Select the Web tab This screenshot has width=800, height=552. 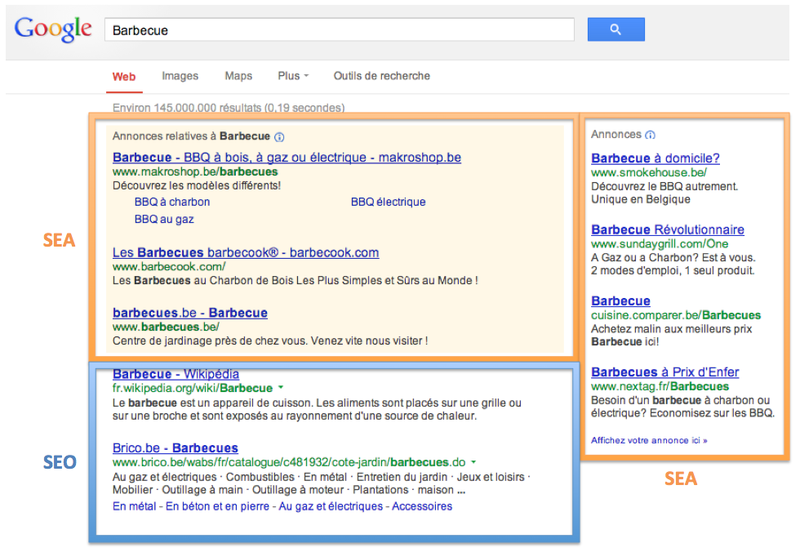point(124,77)
